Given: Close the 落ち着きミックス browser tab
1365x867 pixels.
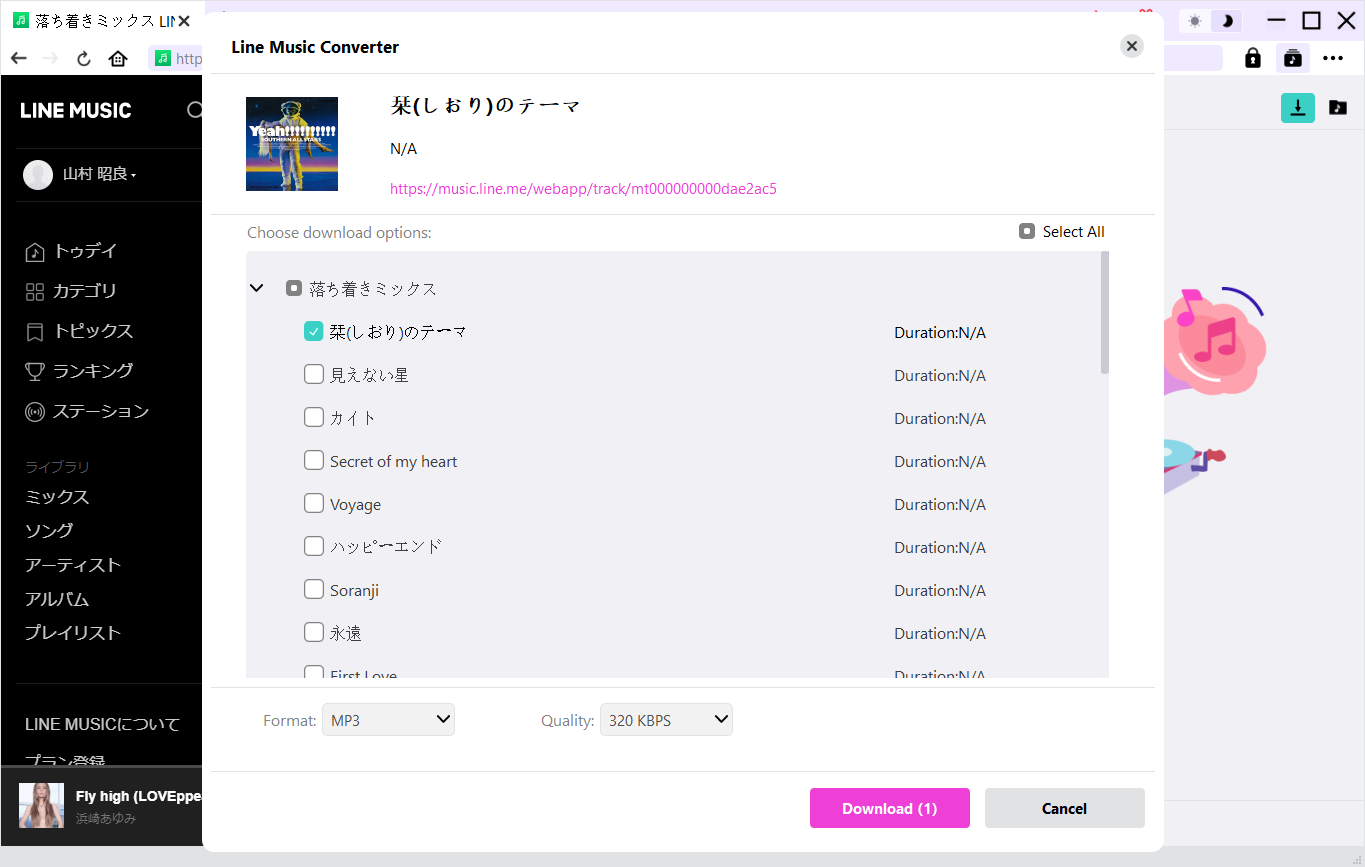Looking at the screenshot, I should (x=184, y=21).
